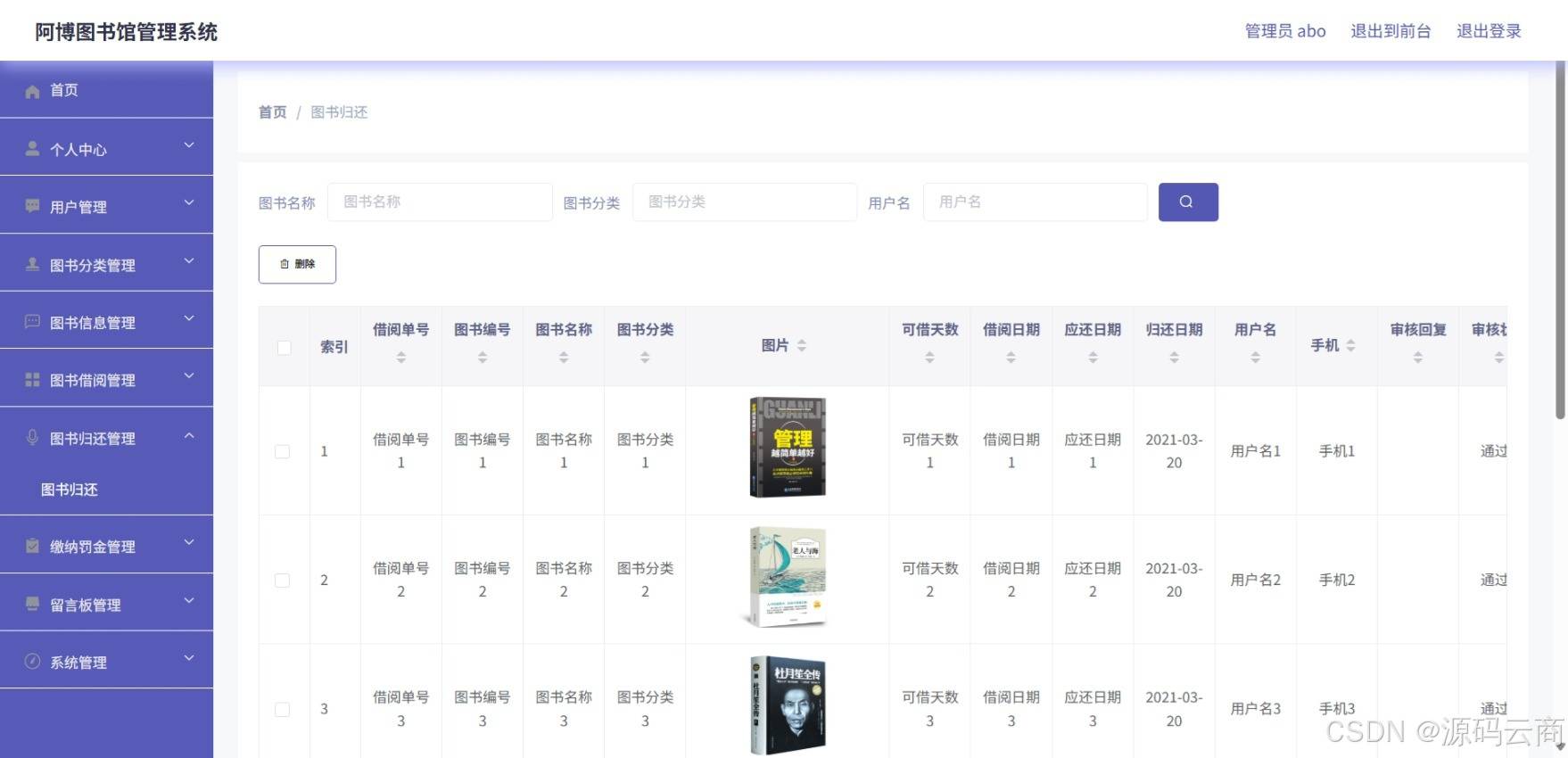Expand 留言板管理 with its chevron
Image resolution: width=1568 pixels, height=758 pixels.
[x=189, y=600]
